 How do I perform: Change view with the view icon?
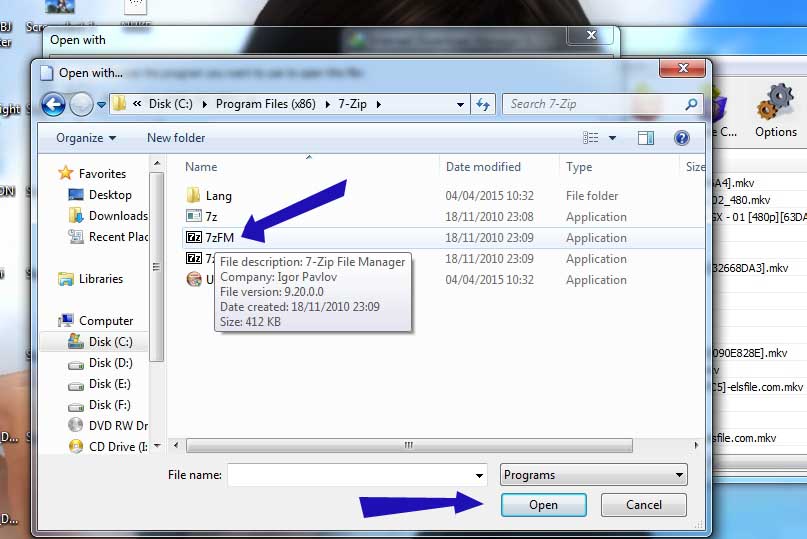tap(590, 137)
